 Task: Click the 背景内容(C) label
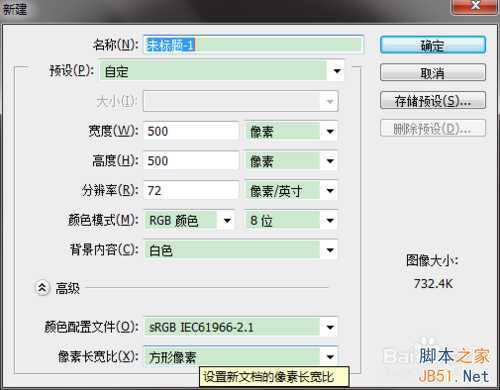coord(104,250)
